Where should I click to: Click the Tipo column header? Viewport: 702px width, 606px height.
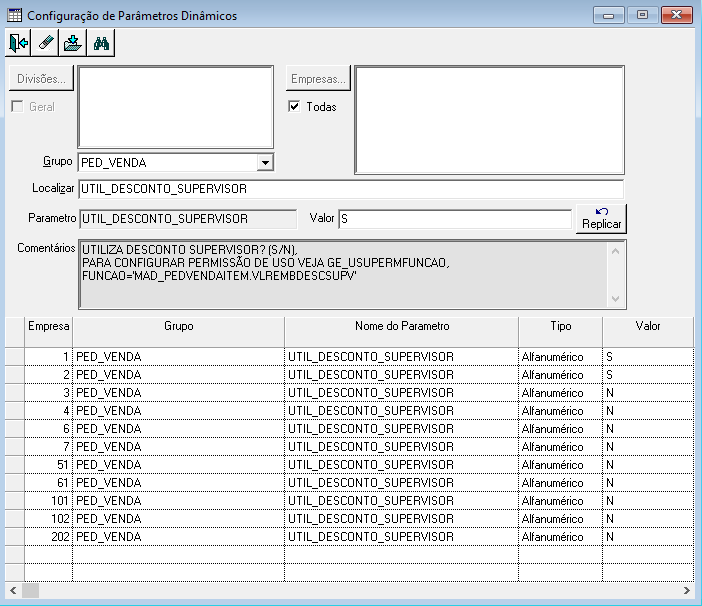561,332
